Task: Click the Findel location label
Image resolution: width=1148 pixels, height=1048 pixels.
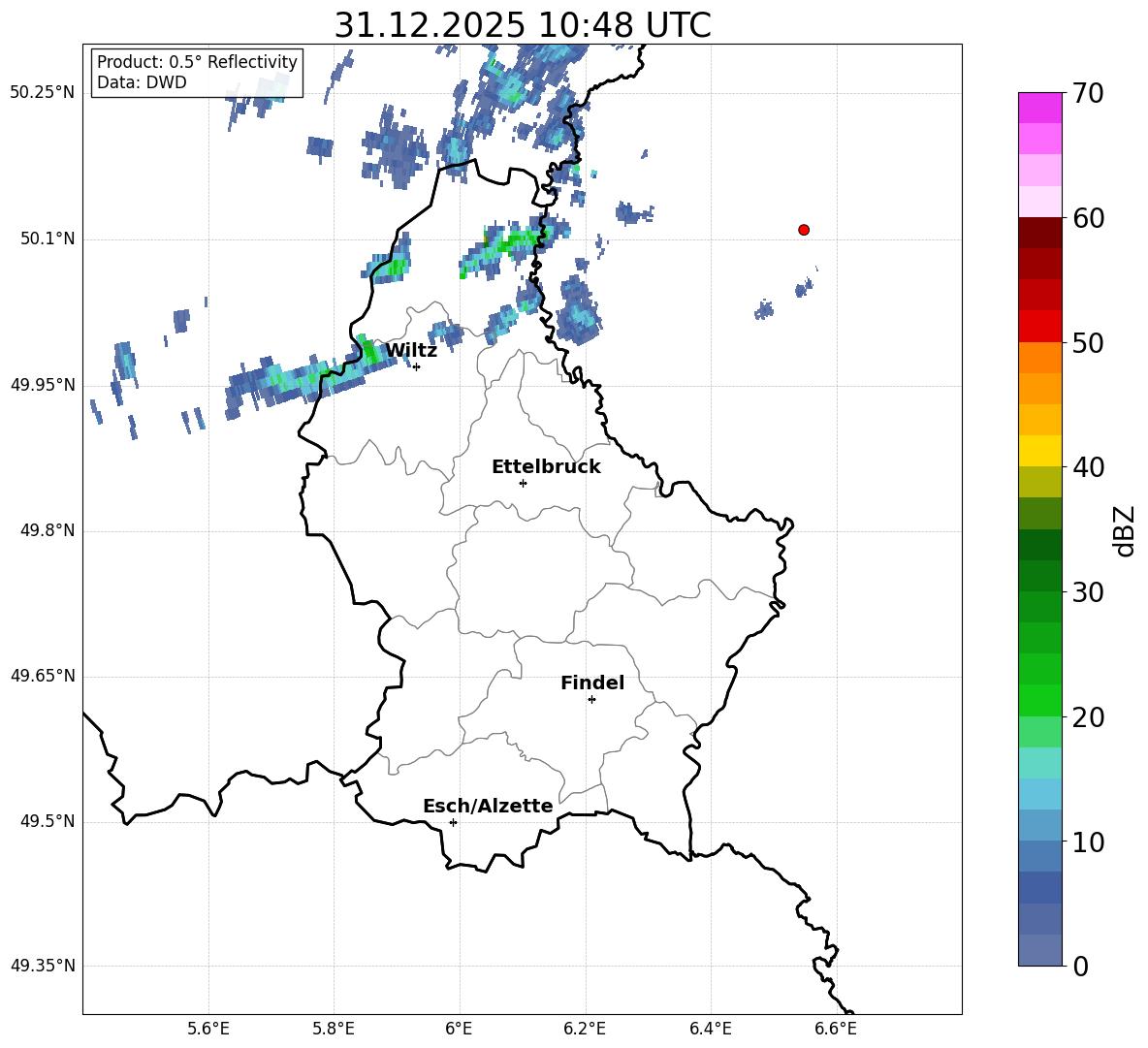Action: [592, 683]
